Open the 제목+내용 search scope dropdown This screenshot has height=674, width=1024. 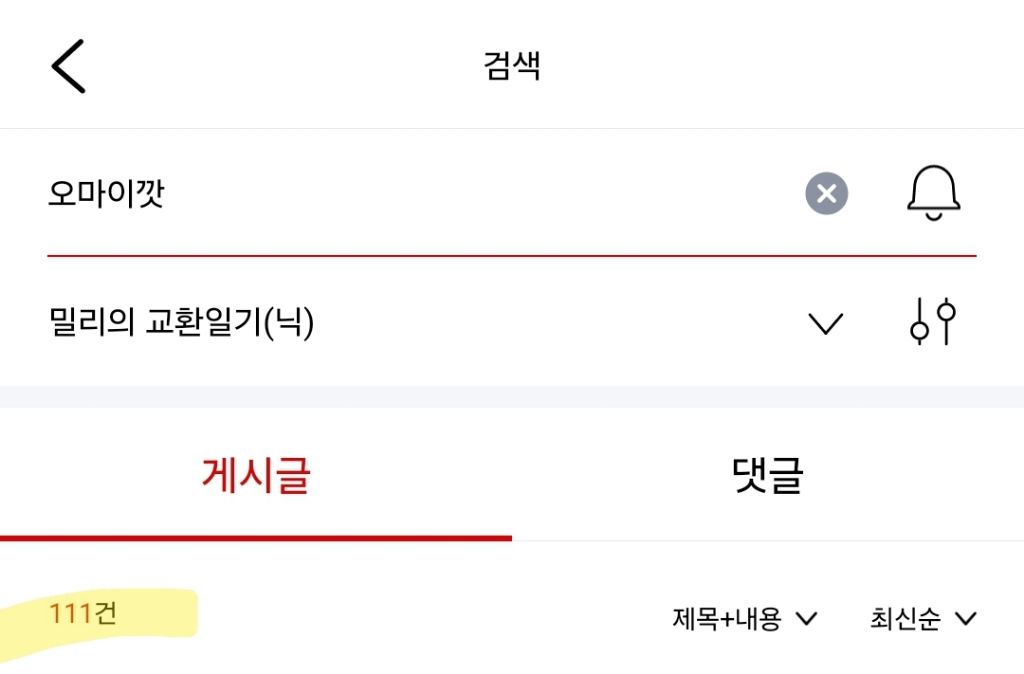point(742,618)
